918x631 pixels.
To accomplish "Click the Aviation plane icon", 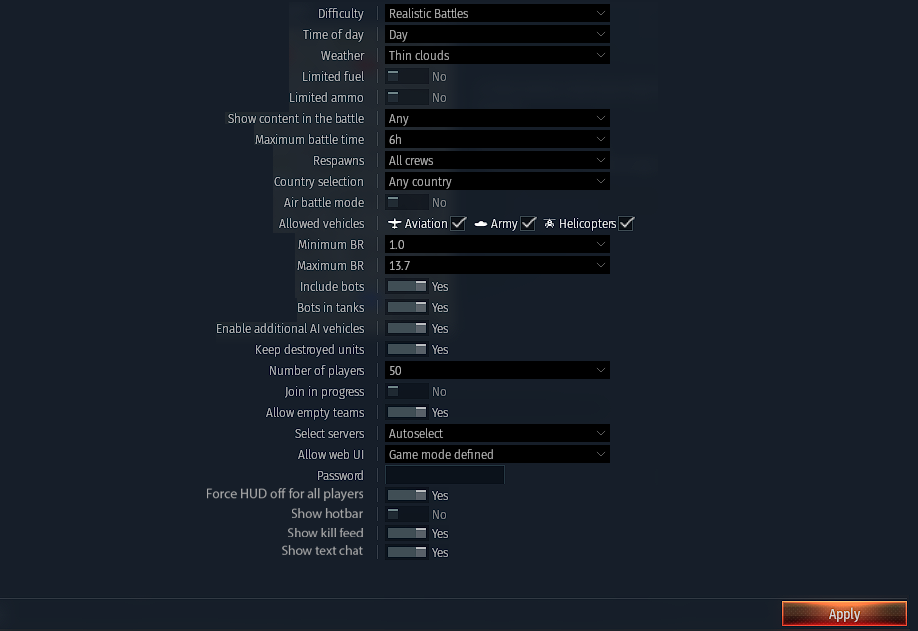I will coord(395,224).
